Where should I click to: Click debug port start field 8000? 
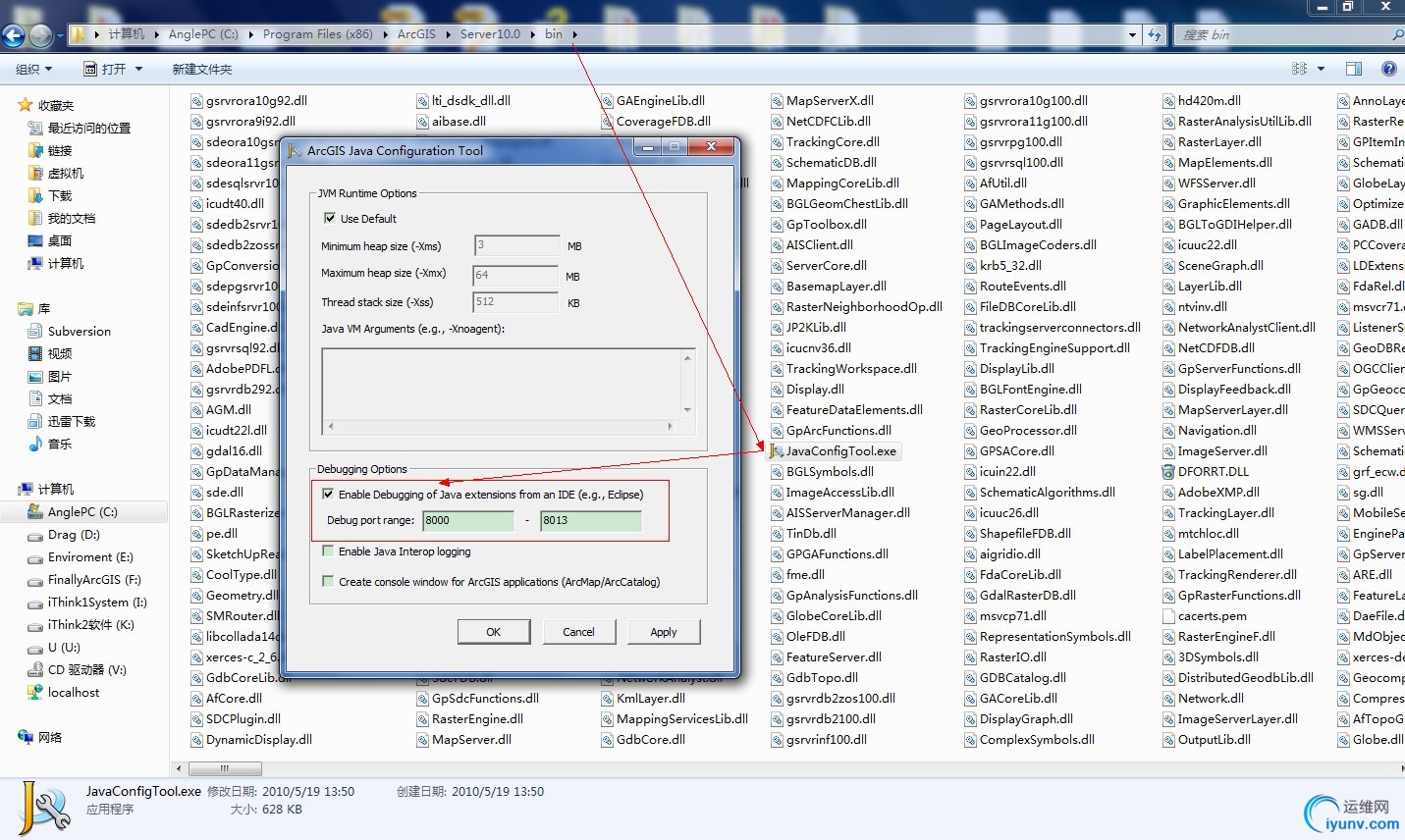pos(468,521)
